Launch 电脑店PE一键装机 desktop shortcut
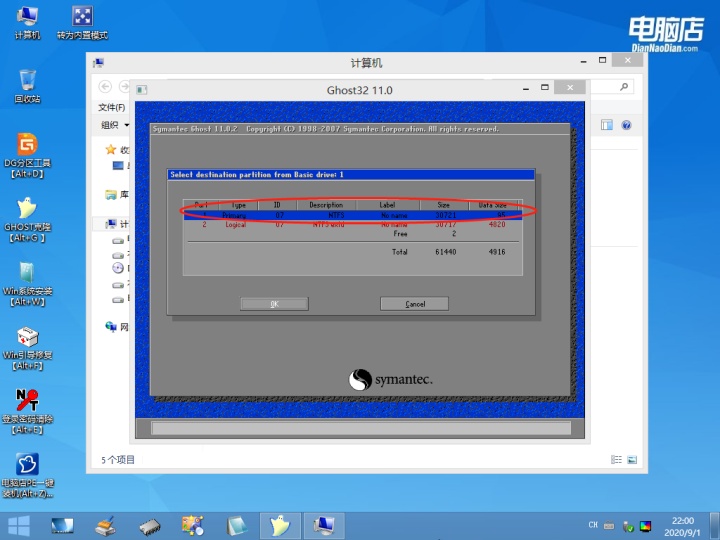Screen dimensions: 720x540 [27, 475]
